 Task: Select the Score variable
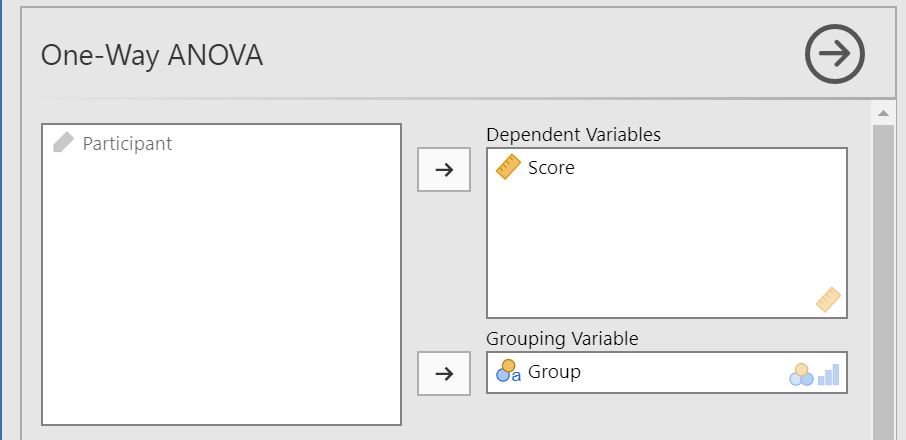pos(551,168)
